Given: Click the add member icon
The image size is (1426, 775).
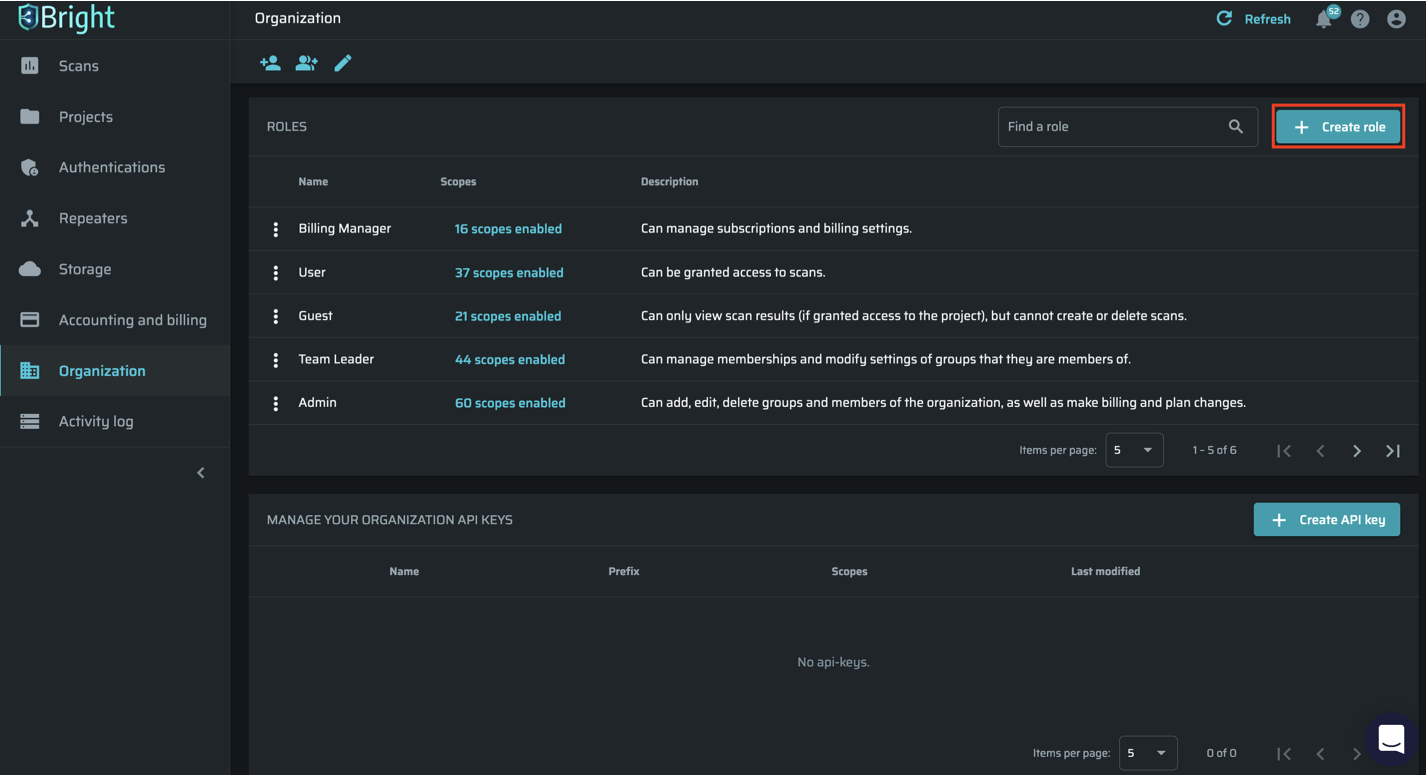Looking at the screenshot, I should click(270, 63).
